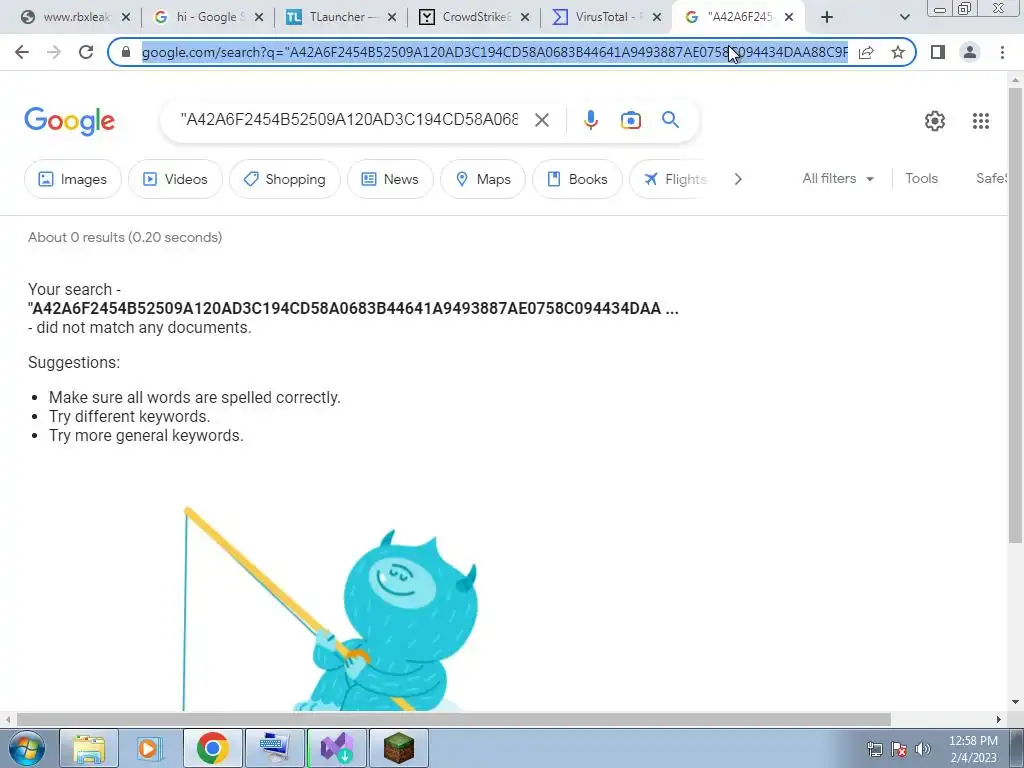Click inside the Google search input field
1024x768 pixels.
click(349, 120)
